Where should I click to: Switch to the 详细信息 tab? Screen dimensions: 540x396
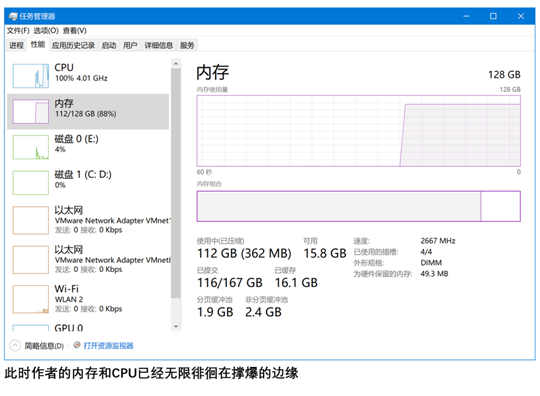tap(158, 45)
